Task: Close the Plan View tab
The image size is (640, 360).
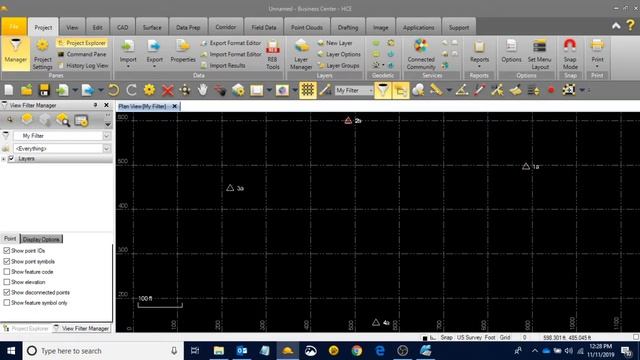Action: (x=175, y=106)
